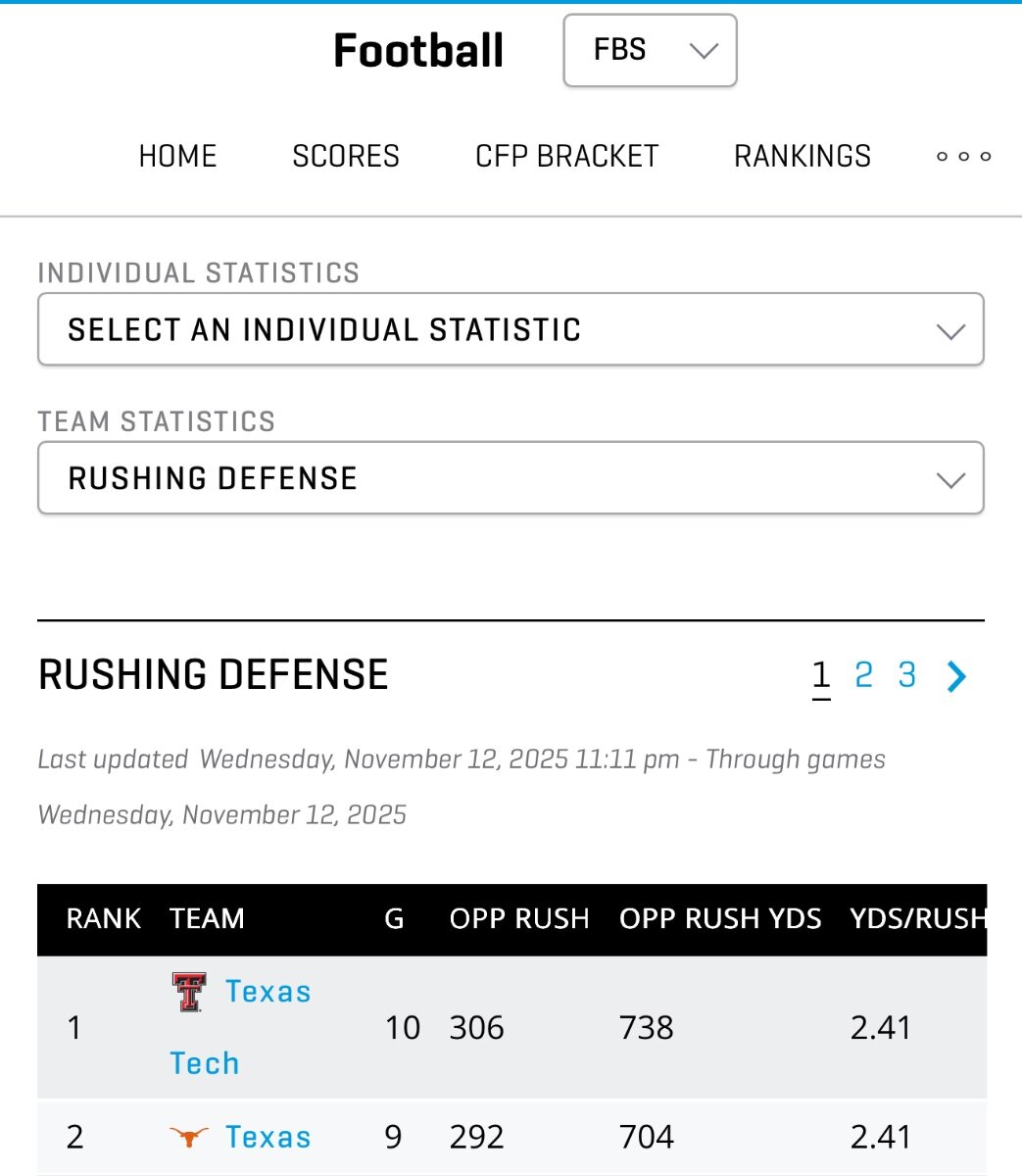
Task: Go to the HOME tab
Action: pyautogui.click(x=177, y=156)
